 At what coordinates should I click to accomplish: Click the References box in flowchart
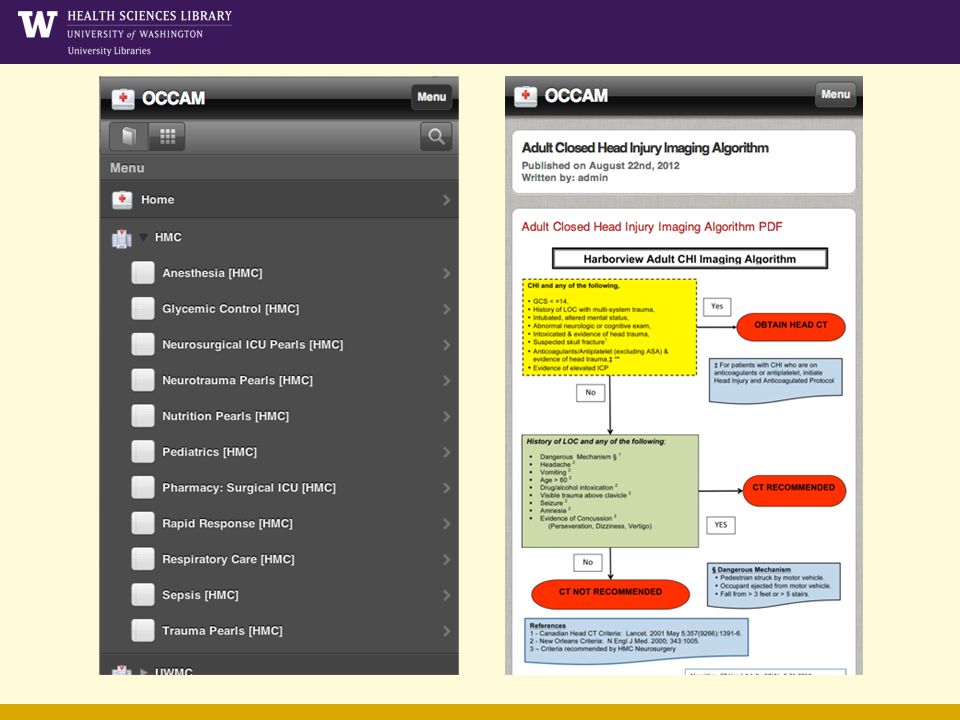636,640
